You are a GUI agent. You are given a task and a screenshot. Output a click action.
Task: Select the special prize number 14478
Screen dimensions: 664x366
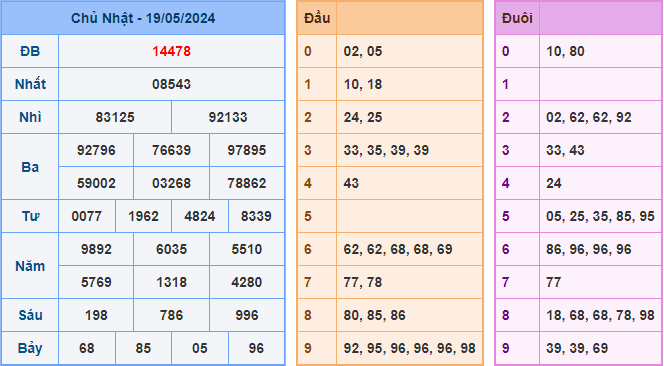point(172,51)
